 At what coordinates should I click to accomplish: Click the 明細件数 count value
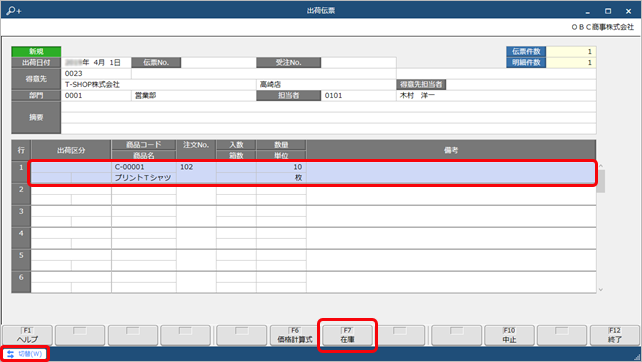(571, 63)
